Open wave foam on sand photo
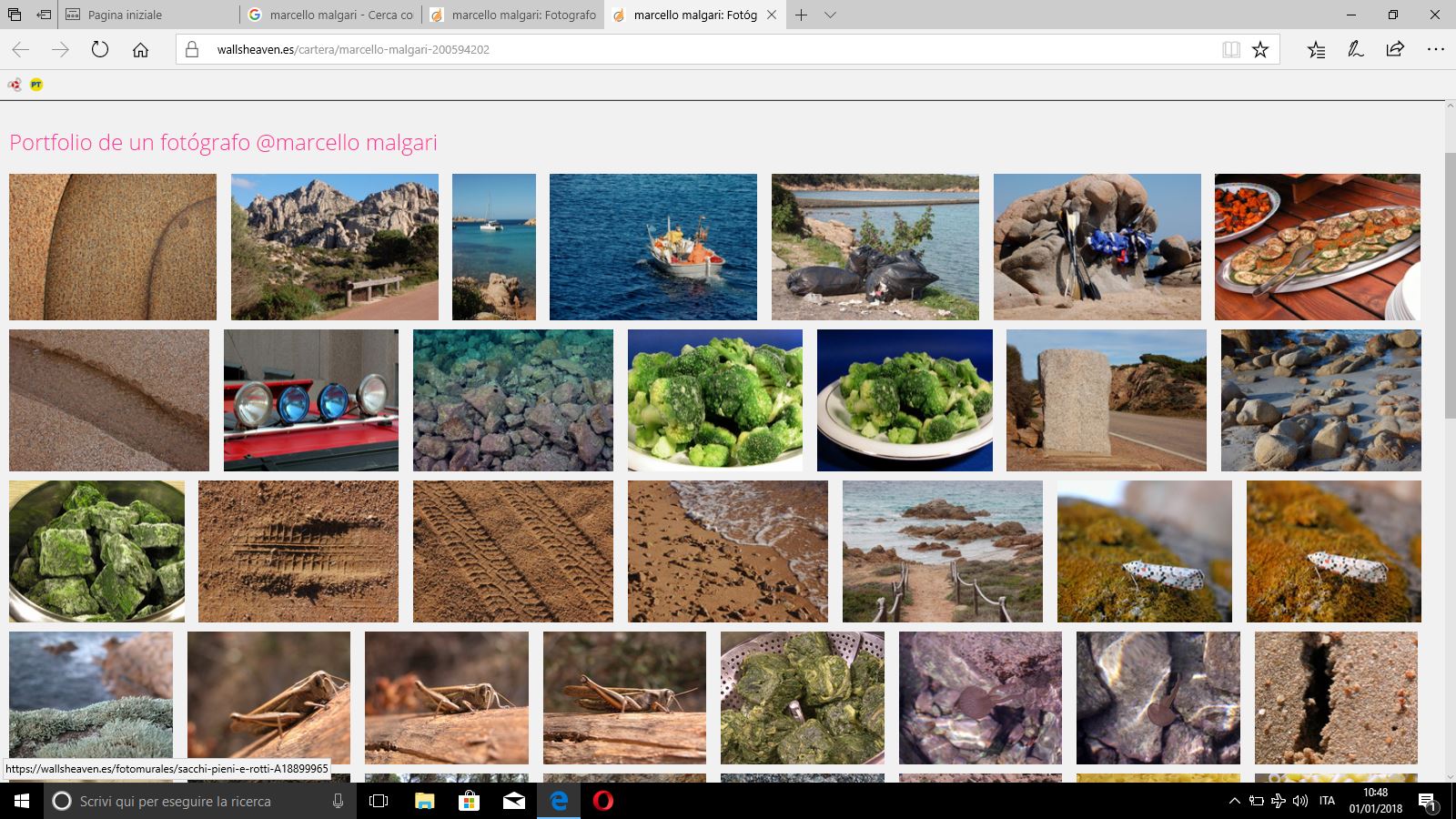 tap(728, 551)
